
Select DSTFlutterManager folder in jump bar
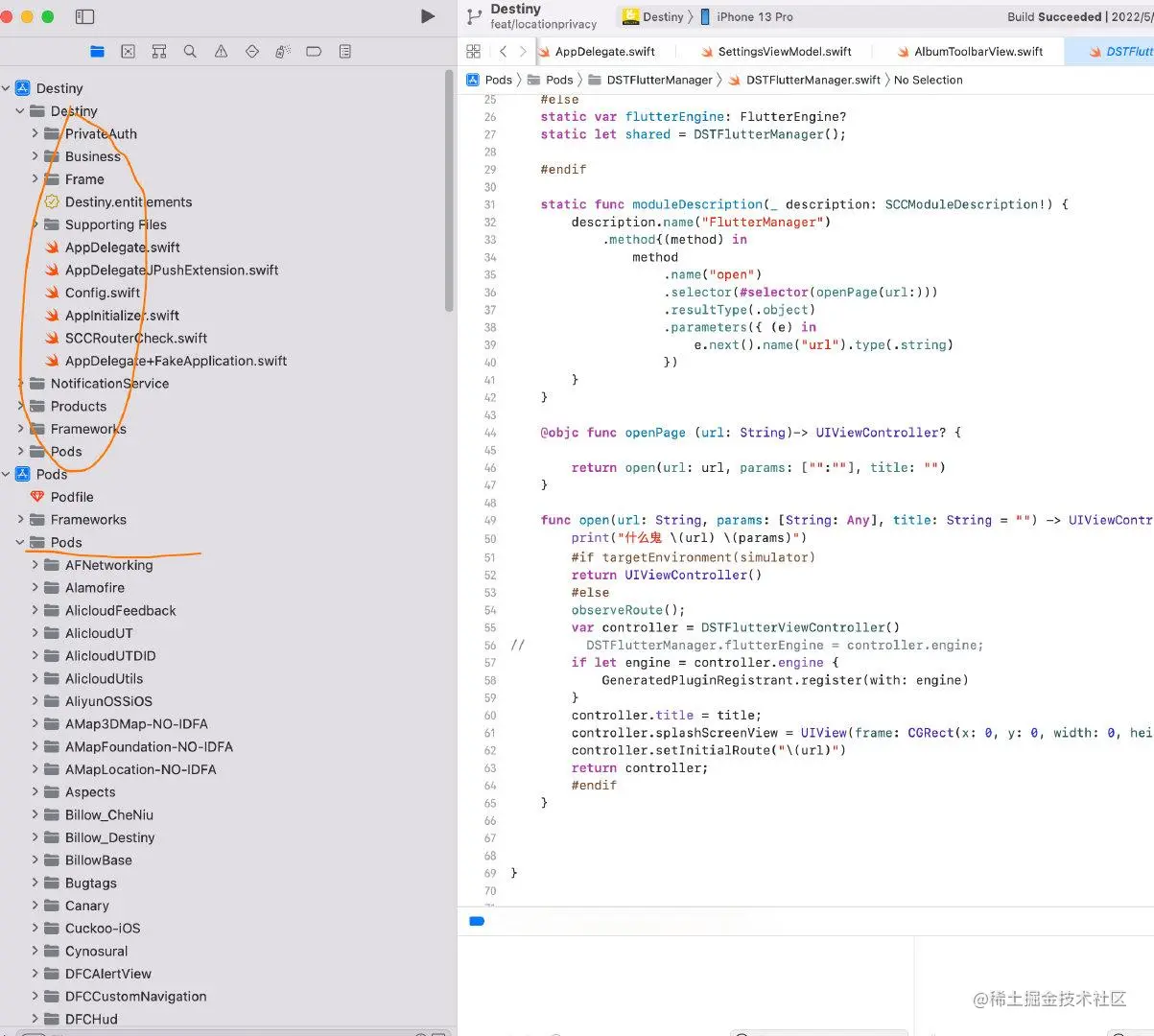(650, 80)
